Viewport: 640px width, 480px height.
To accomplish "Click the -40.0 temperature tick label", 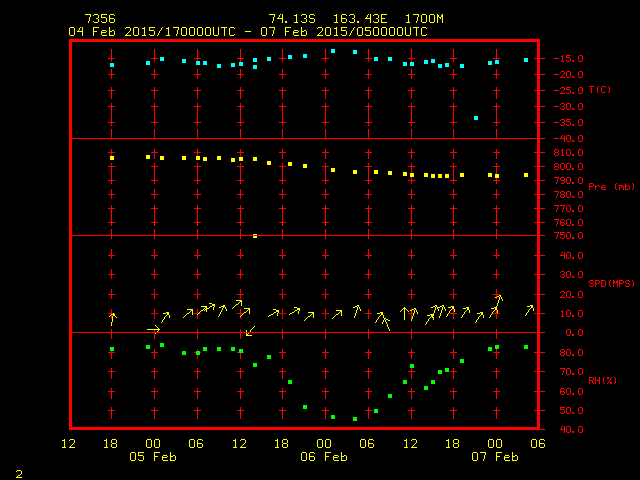I will [567, 139].
